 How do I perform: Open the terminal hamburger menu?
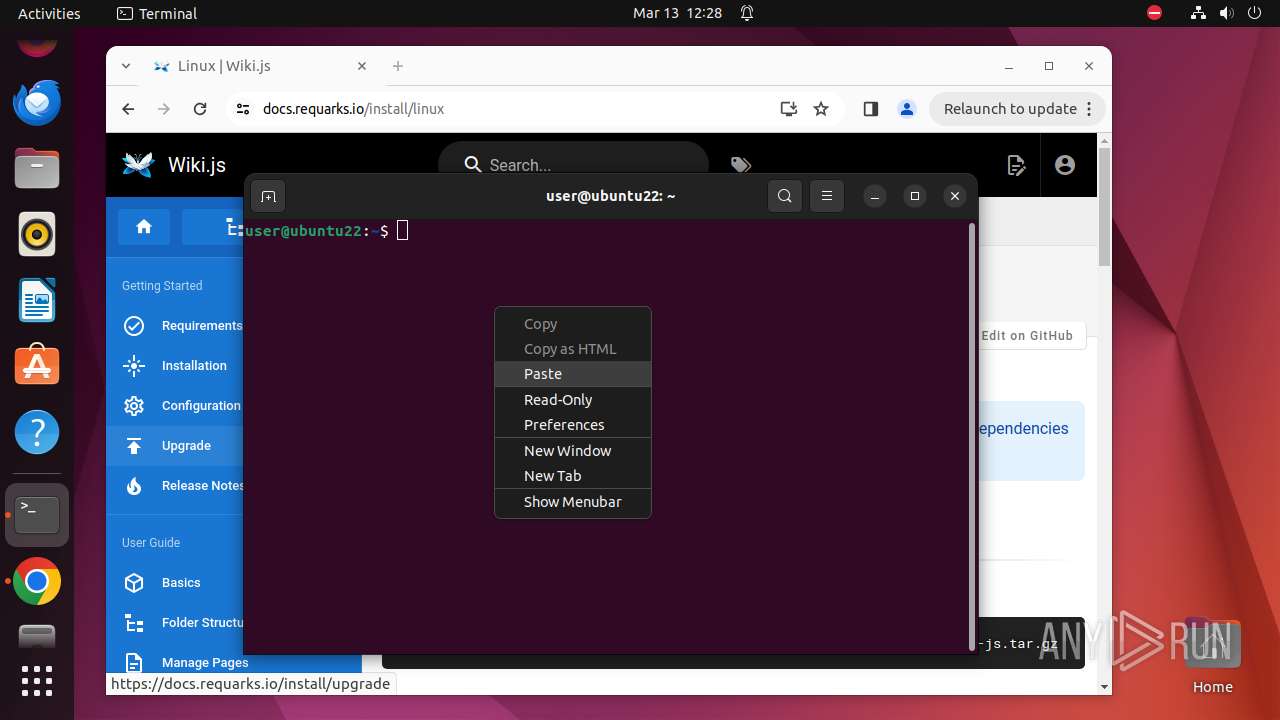827,196
